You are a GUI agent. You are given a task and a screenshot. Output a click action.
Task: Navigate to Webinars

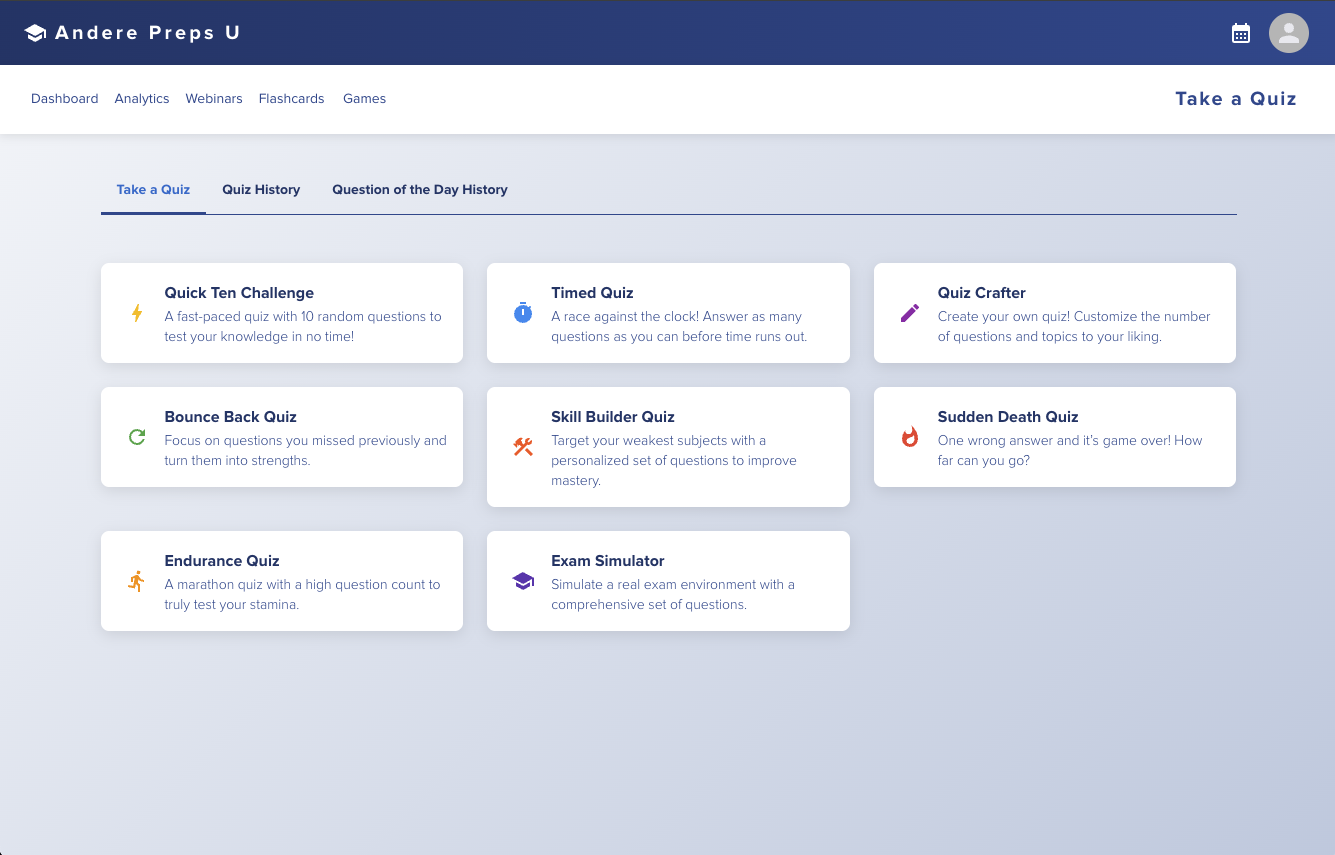coord(214,99)
